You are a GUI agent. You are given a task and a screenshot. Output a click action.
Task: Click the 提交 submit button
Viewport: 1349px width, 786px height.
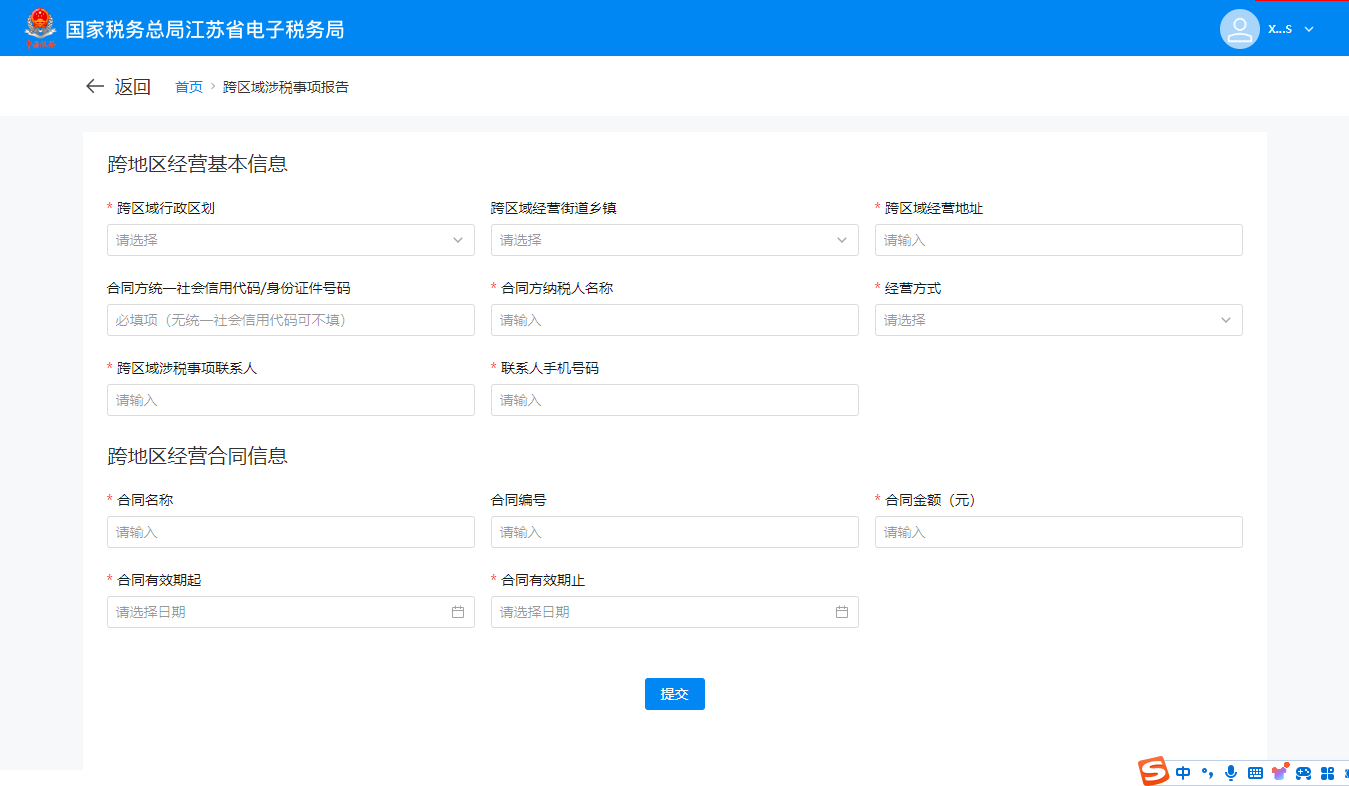(675, 694)
